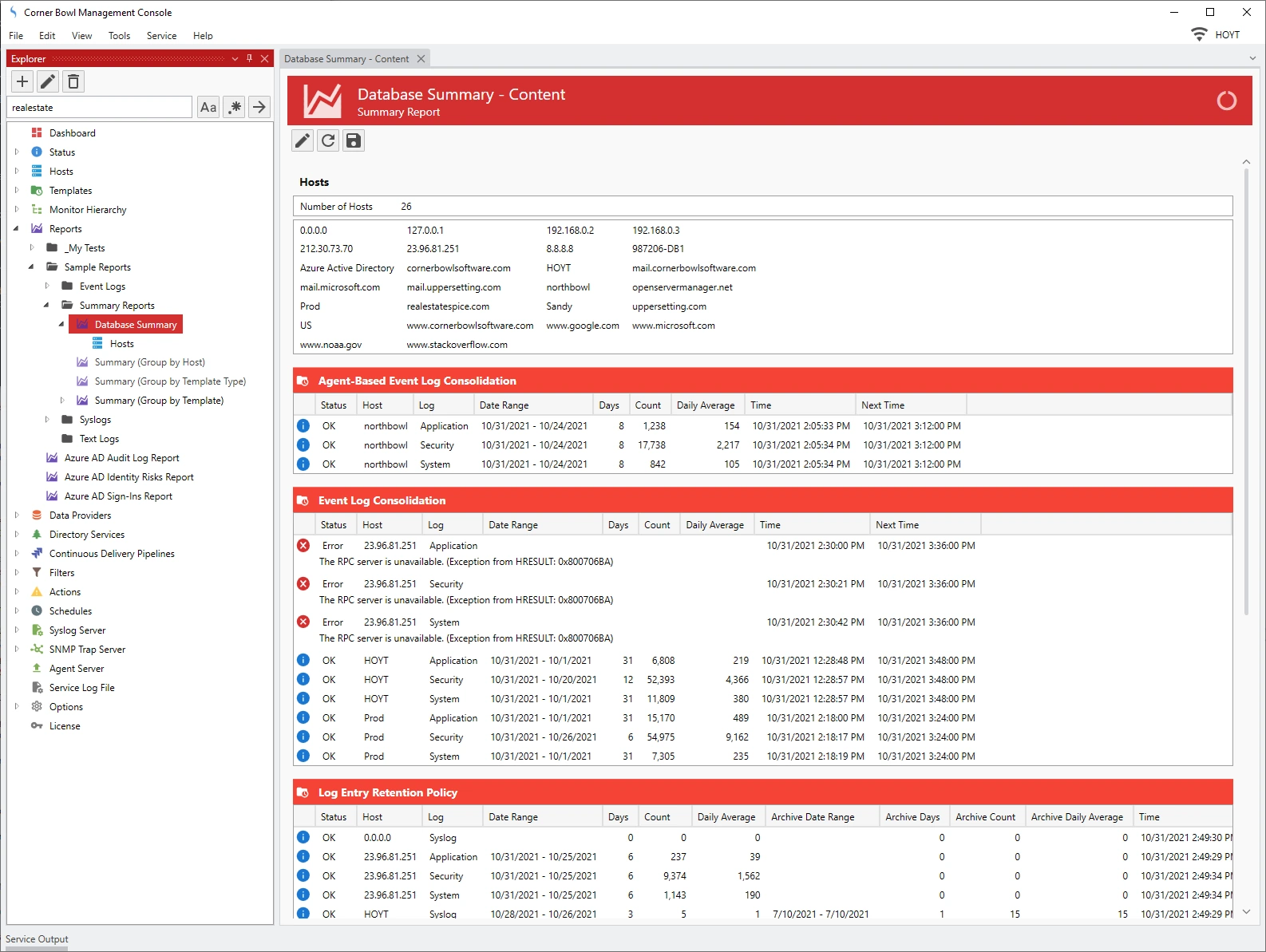Screen dimensions: 1266x952
Task: Open the Tools menu
Action: [x=119, y=36]
